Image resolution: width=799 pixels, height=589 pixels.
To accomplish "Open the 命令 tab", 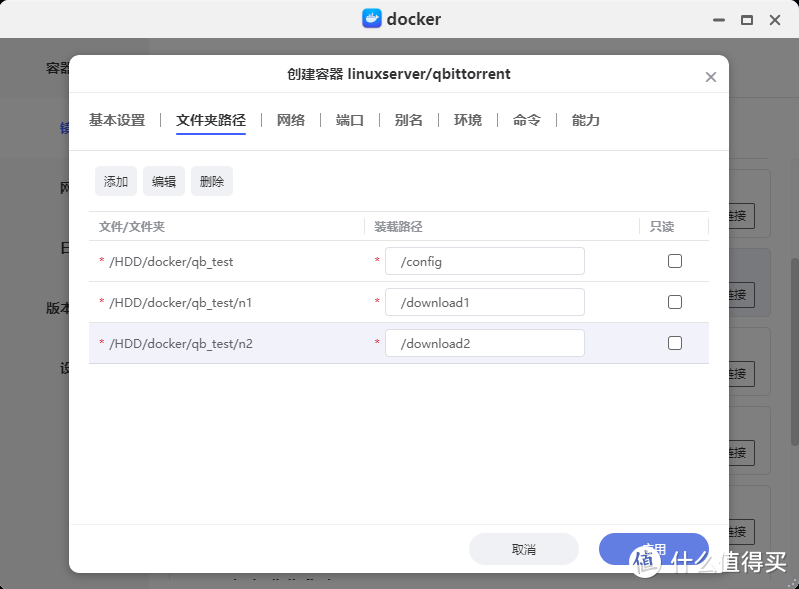I will pos(526,120).
